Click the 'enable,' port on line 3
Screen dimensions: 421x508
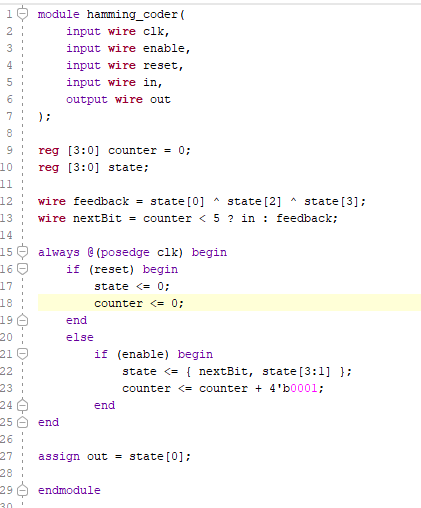[167, 48]
